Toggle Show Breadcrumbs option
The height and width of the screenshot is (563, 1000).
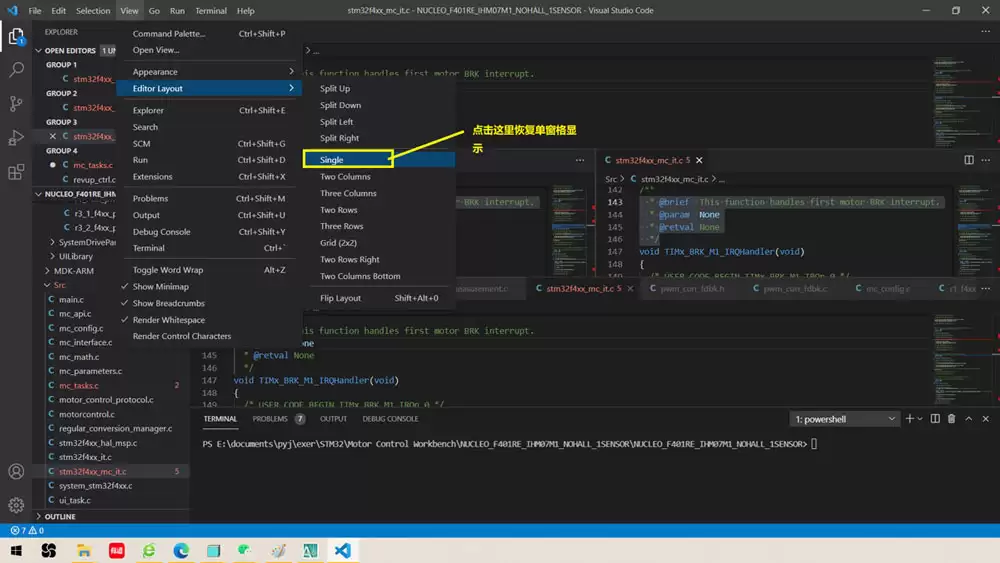point(168,303)
